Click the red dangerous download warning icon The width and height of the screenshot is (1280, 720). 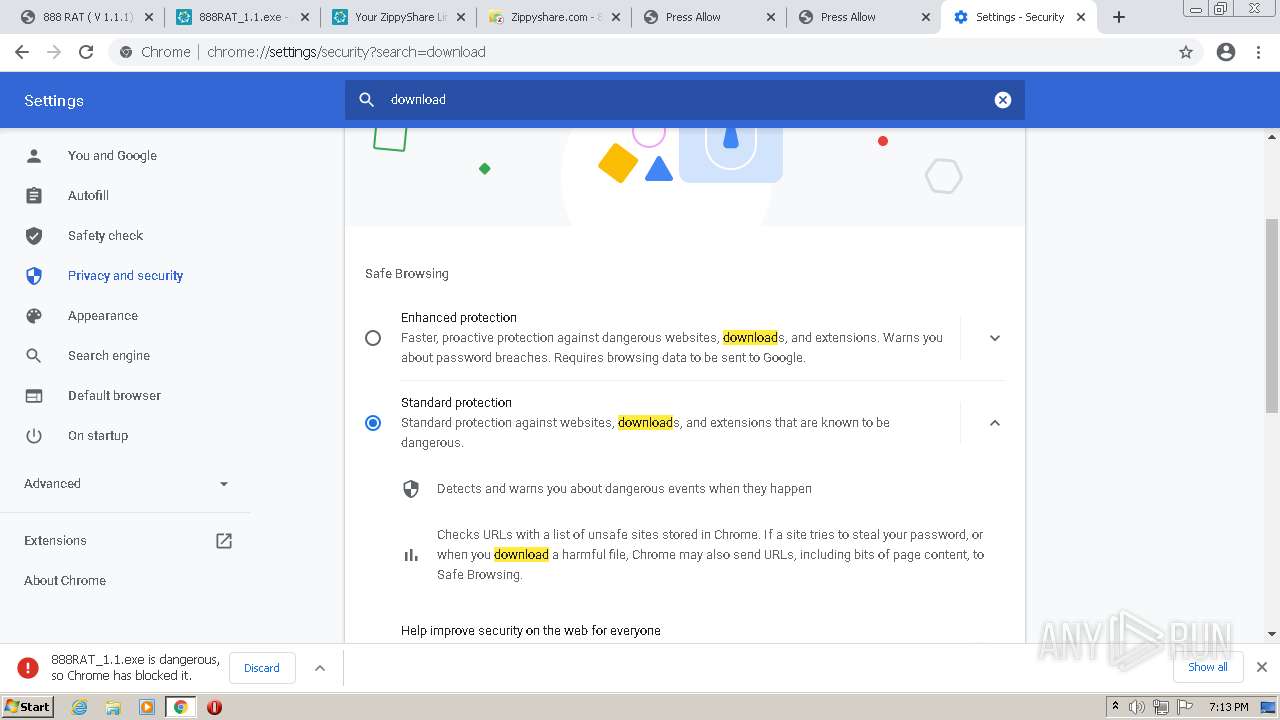pos(28,668)
